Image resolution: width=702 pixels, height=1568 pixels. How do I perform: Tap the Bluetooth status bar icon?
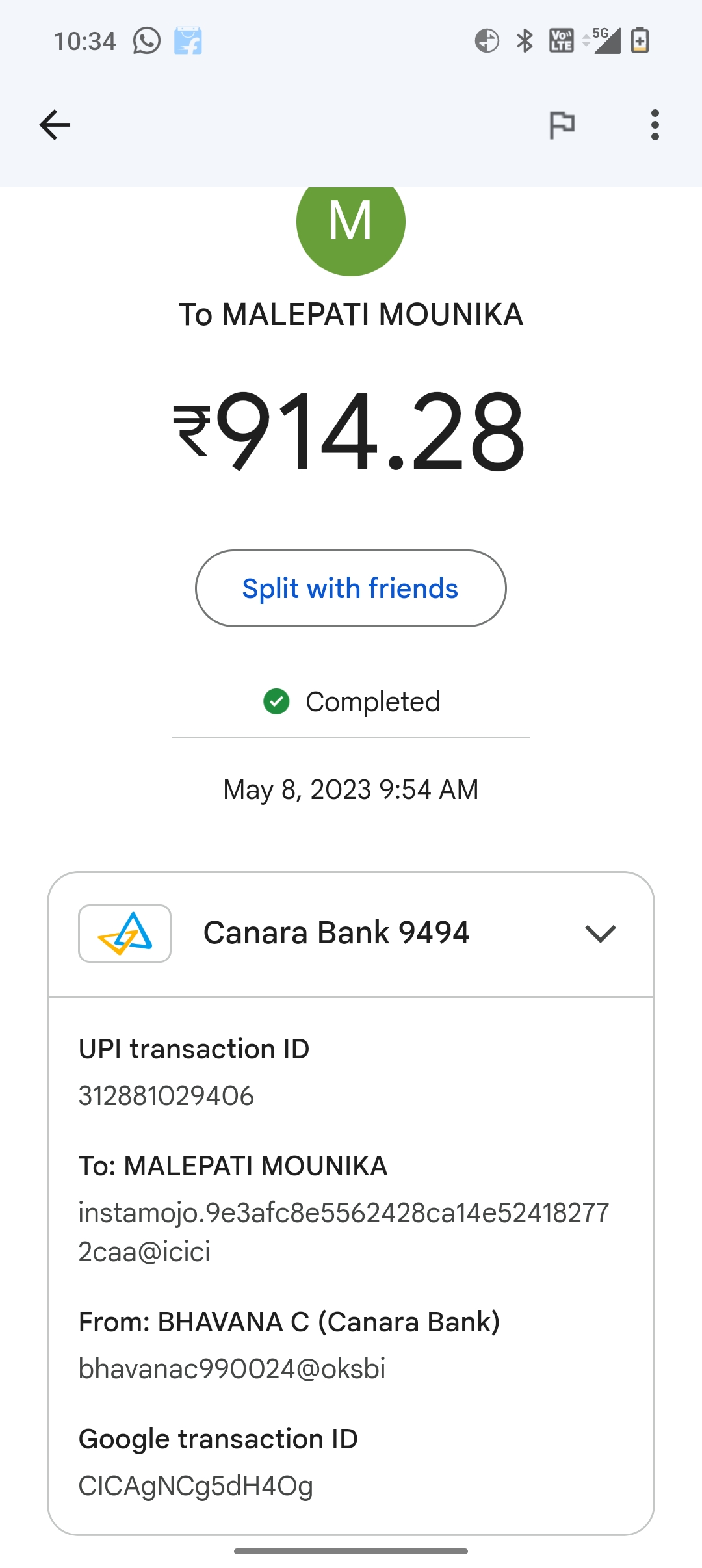coord(525,41)
